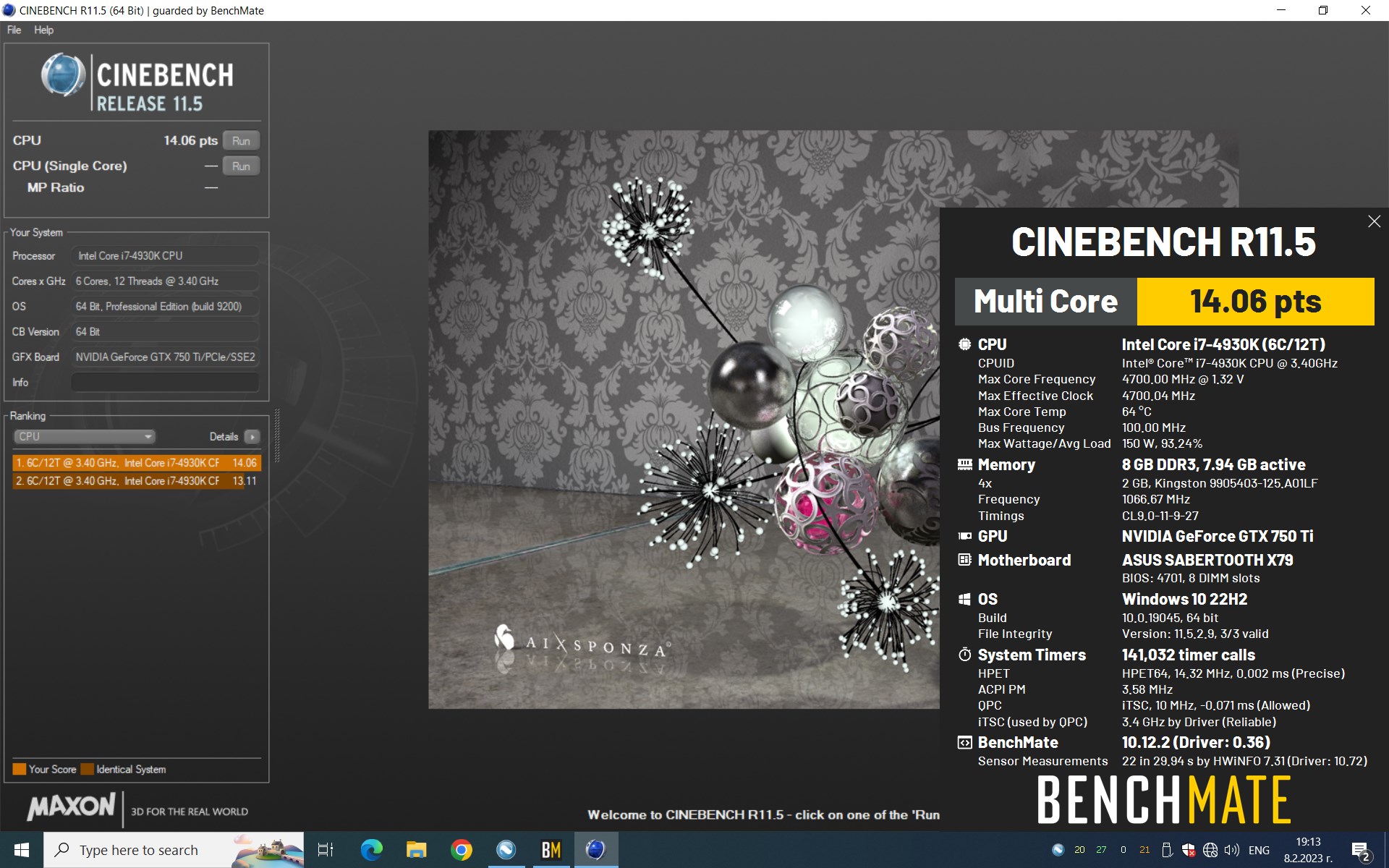This screenshot has height=868, width=1389.
Task: Select ranking entry with 13.11 score
Action: [x=136, y=480]
